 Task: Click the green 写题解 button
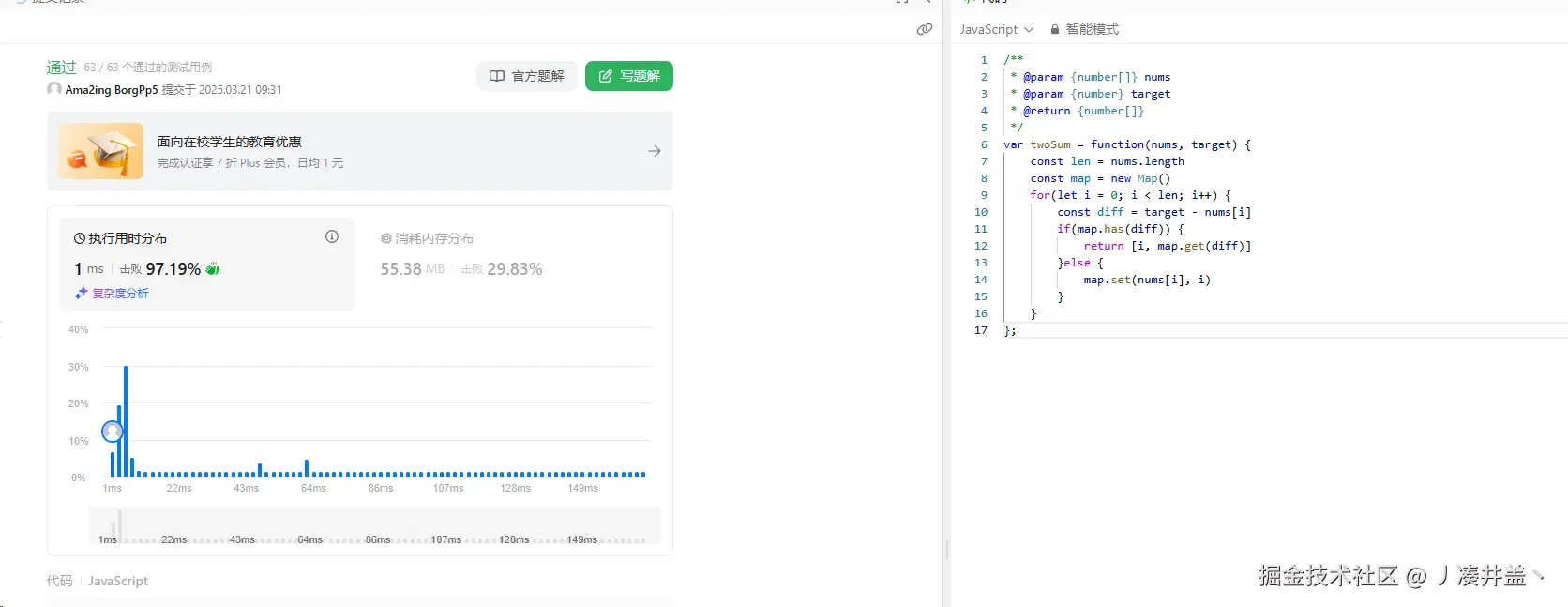(628, 76)
